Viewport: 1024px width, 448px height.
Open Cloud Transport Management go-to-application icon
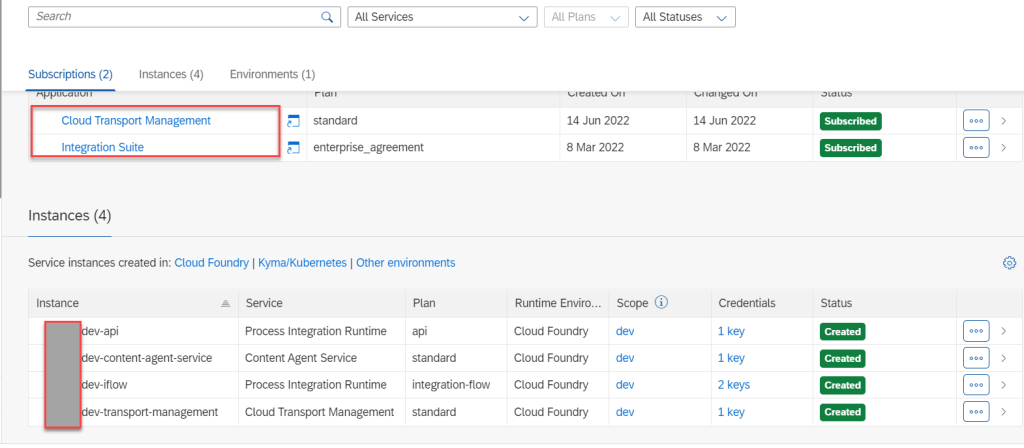coord(293,121)
